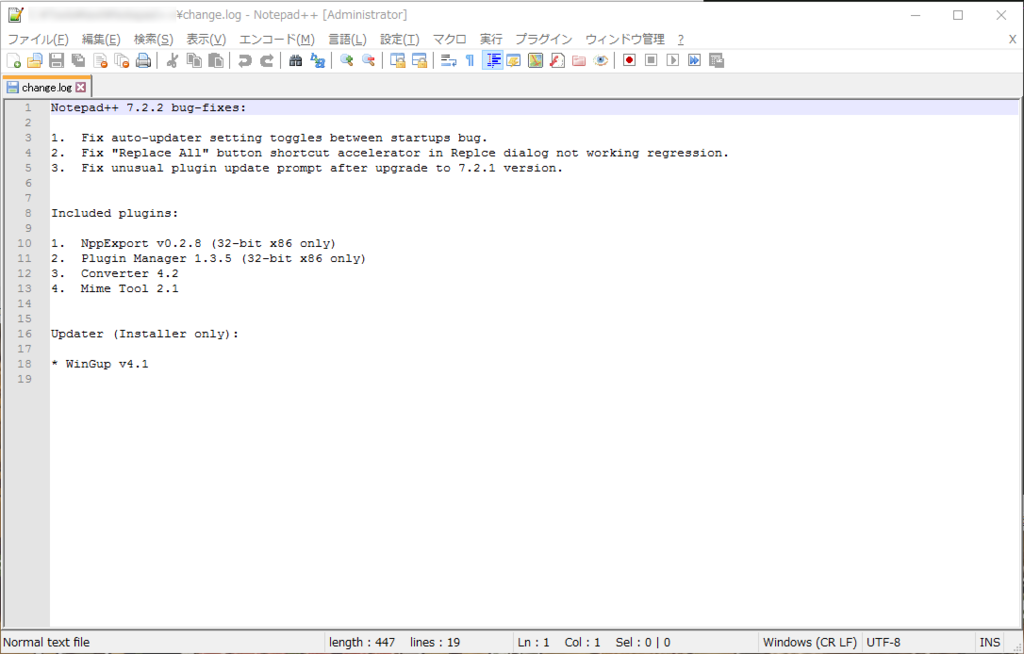1024x654 pixels.
Task: Click the INS insert mode indicator
Action: 989,642
